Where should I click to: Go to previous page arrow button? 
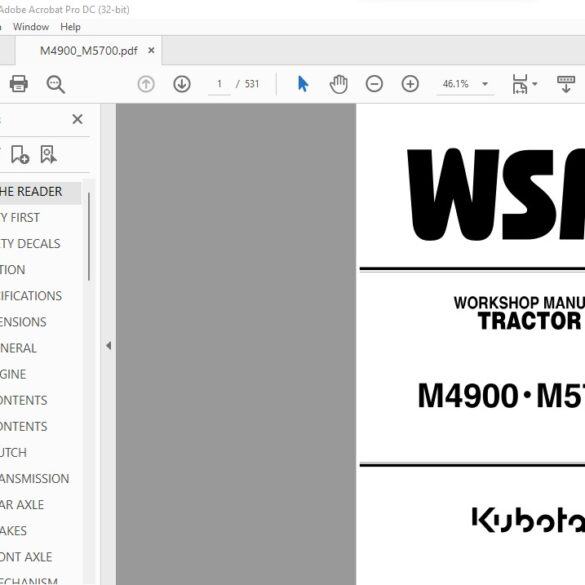pos(146,84)
